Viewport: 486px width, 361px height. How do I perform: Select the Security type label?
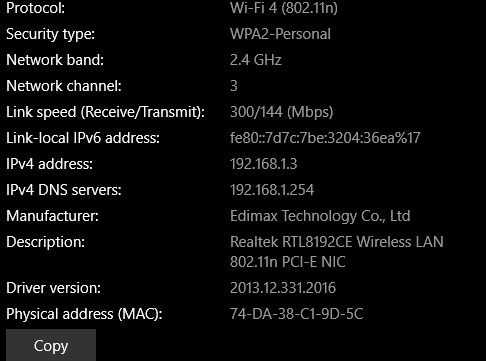pos(51,34)
